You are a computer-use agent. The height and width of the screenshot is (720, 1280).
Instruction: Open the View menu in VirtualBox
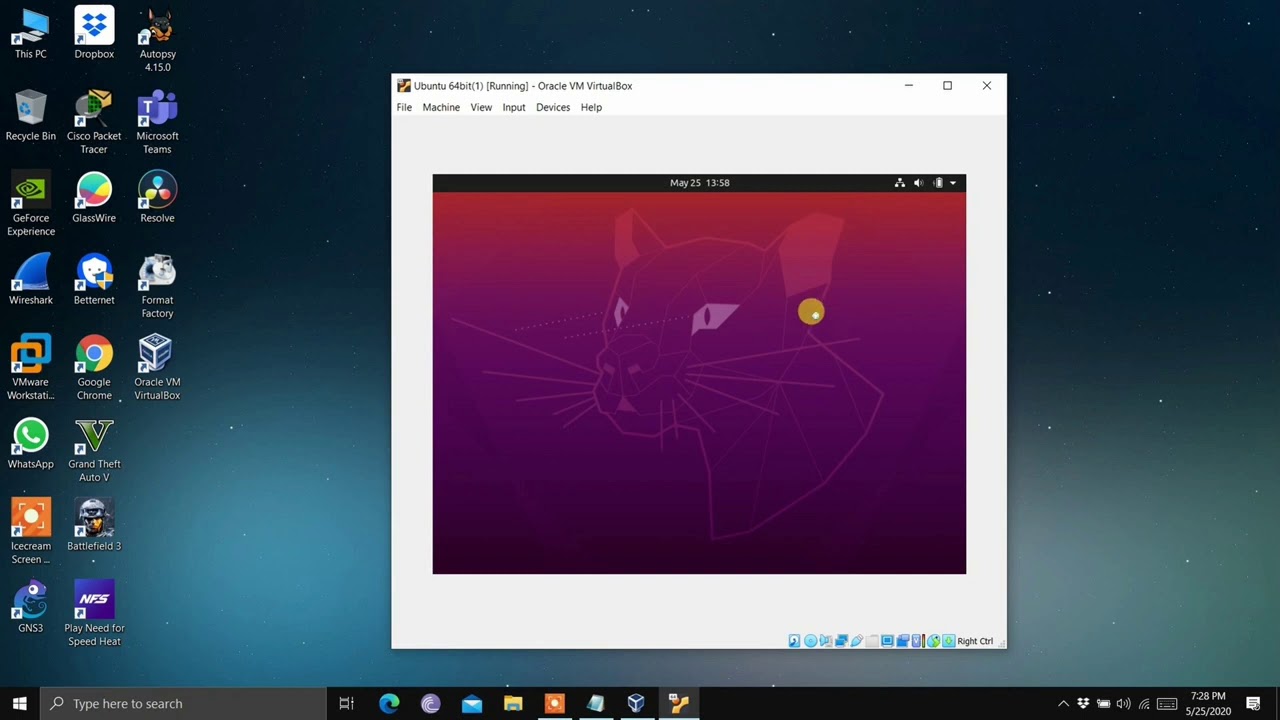[x=481, y=107]
